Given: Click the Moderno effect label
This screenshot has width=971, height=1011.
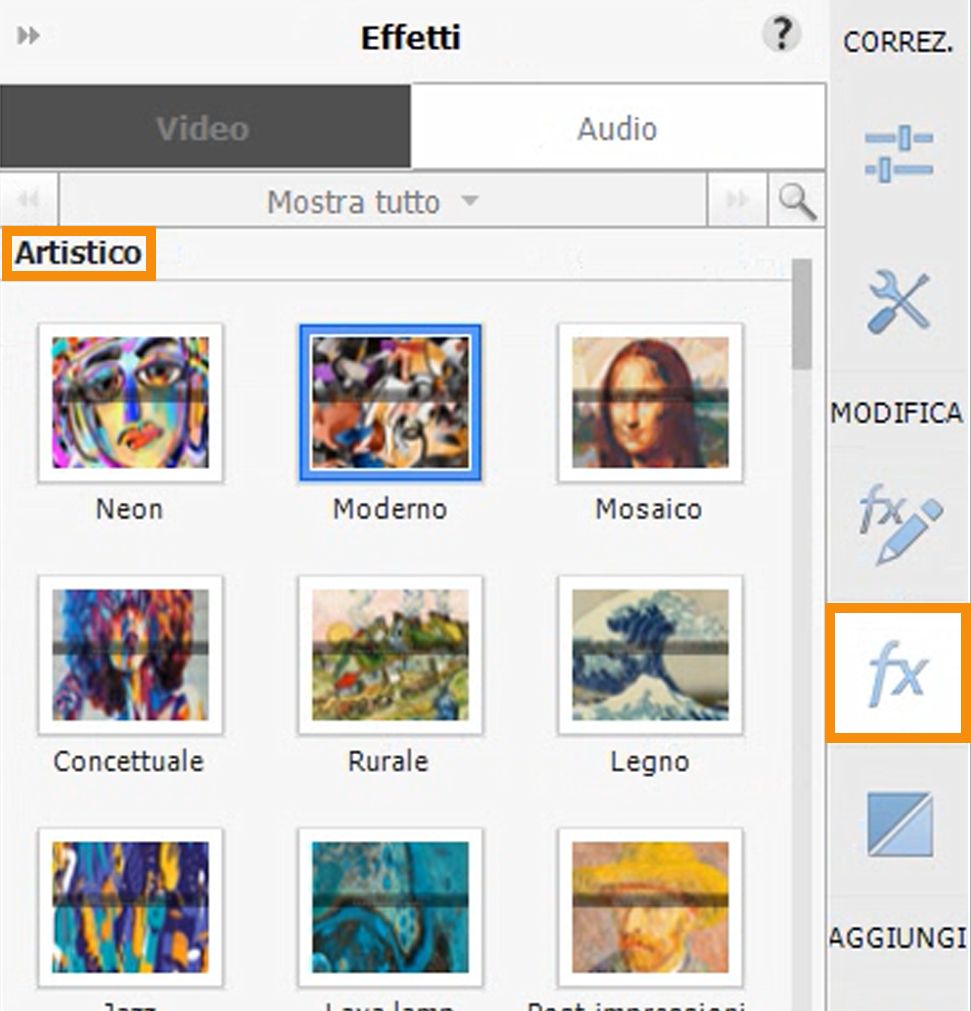Looking at the screenshot, I should pyautogui.click(x=390, y=509).
